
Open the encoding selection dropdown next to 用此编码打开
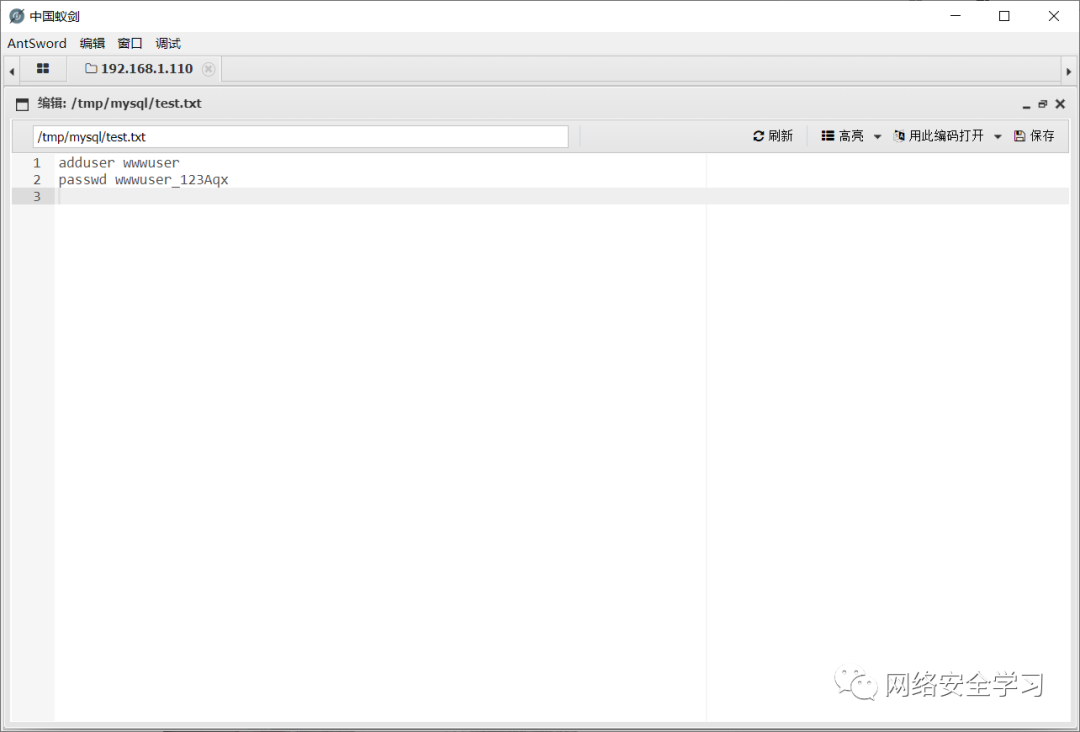997,135
